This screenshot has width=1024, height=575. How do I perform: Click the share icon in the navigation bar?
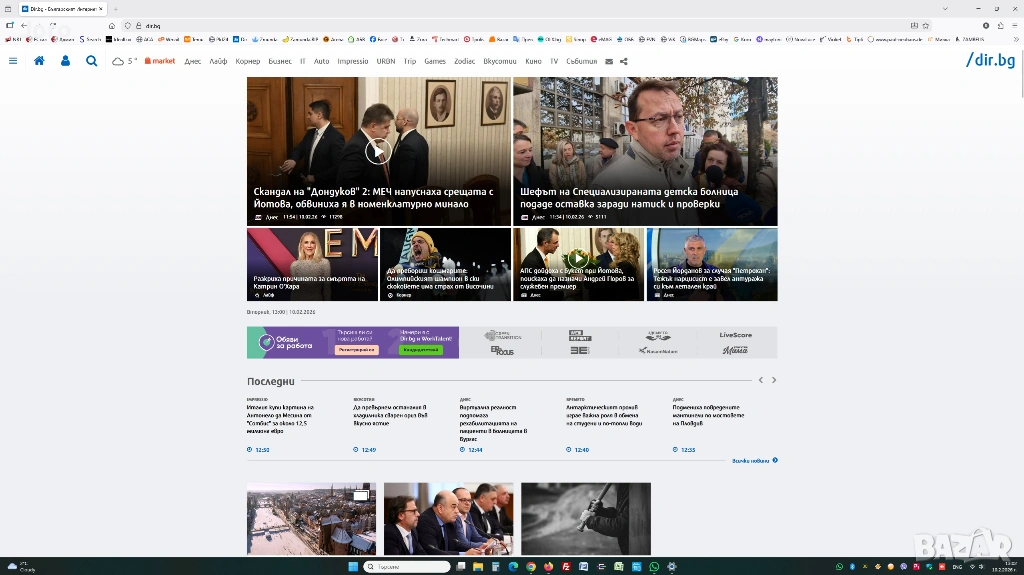(x=624, y=61)
